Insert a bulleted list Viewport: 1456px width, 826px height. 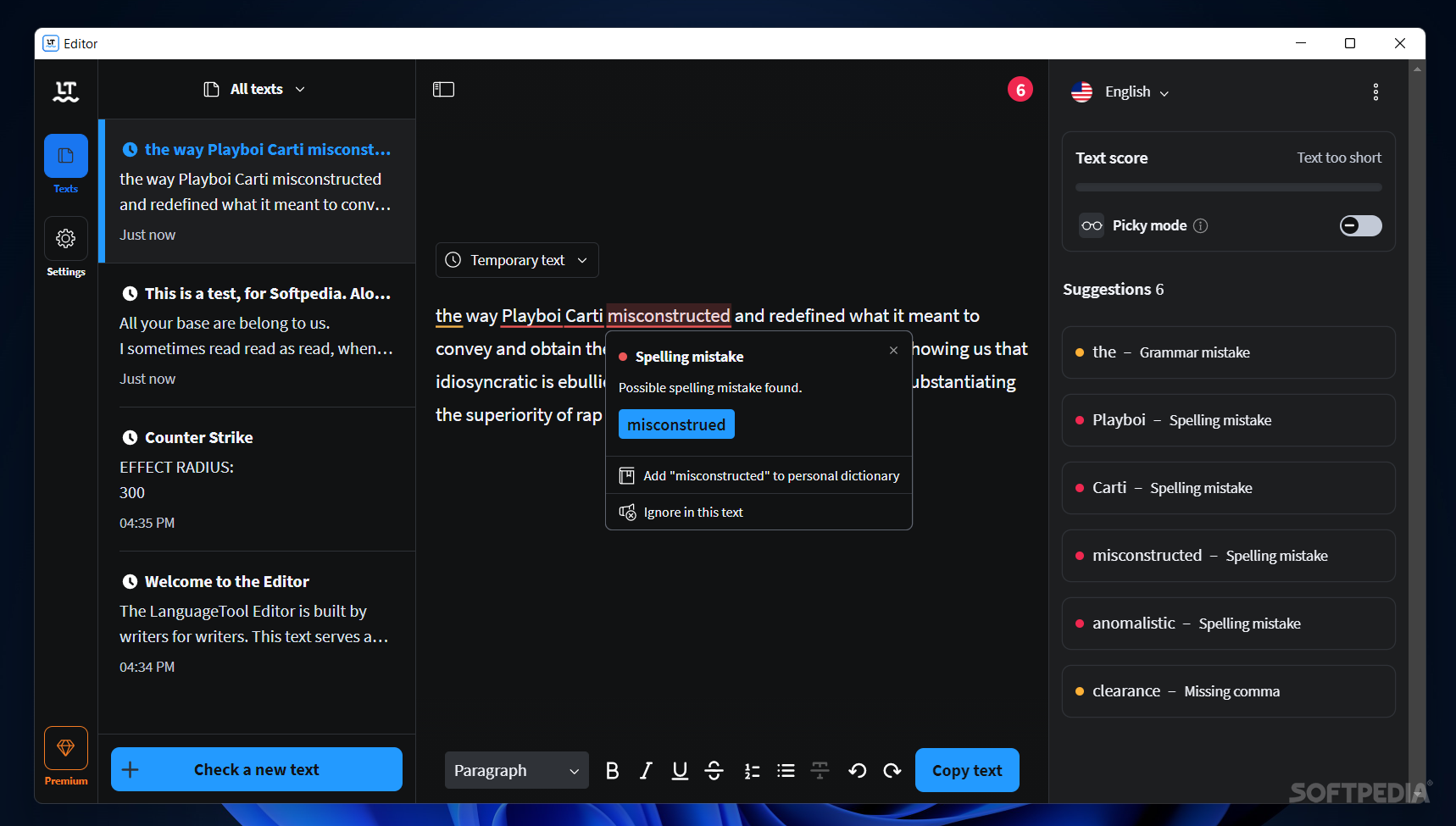click(x=786, y=770)
